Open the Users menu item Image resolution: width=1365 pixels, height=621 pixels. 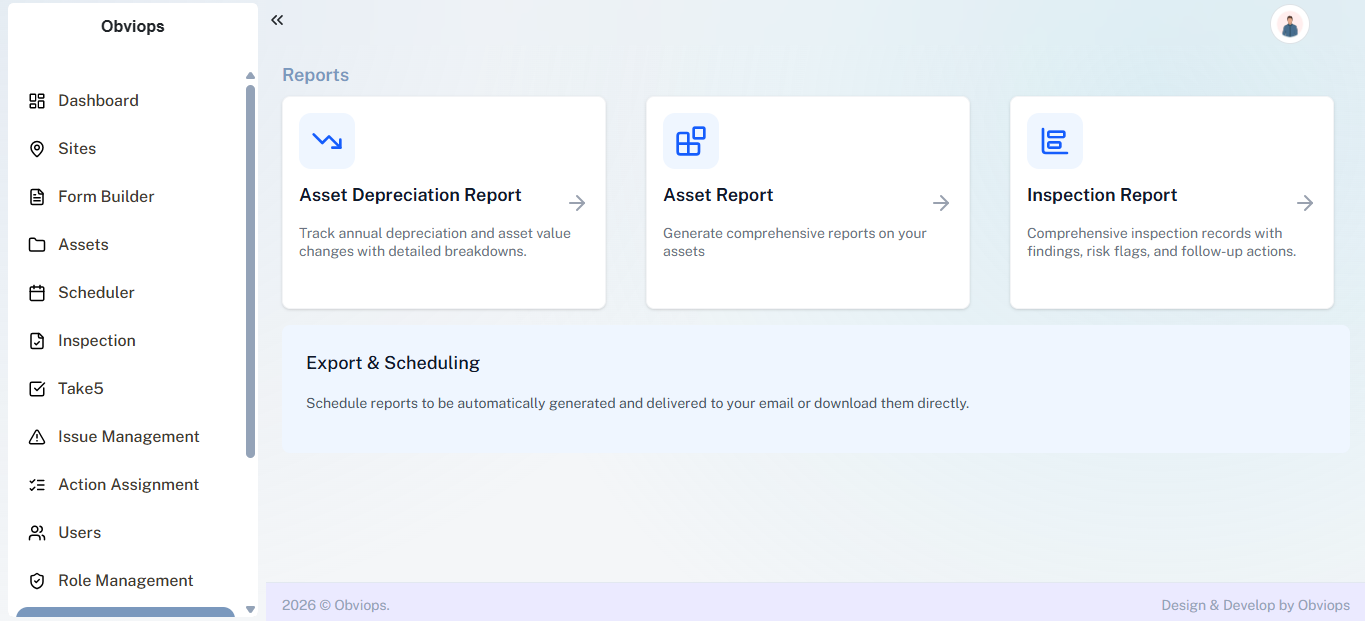click(79, 533)
